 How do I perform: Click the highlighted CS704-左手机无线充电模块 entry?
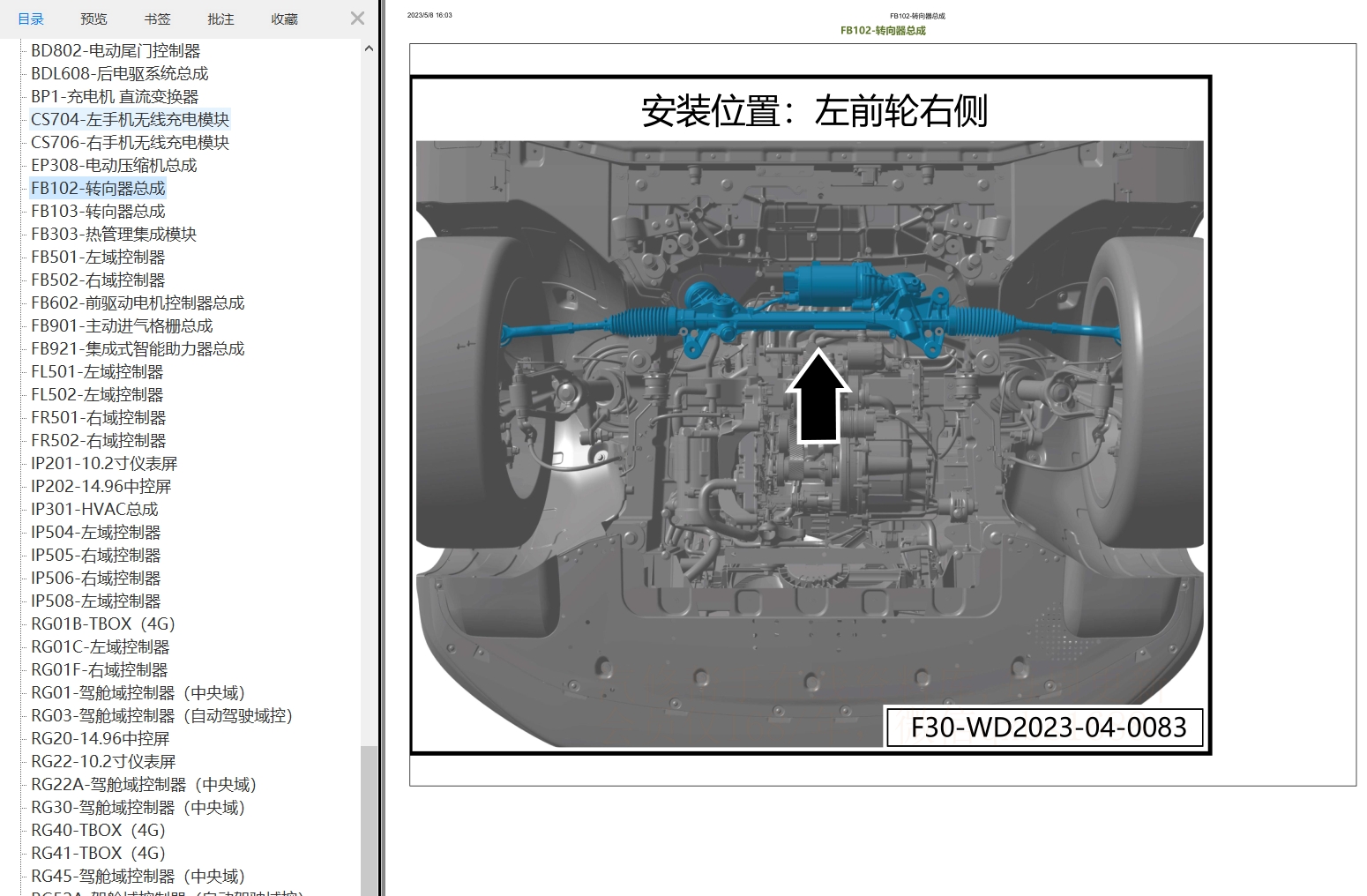click(130, 119)
